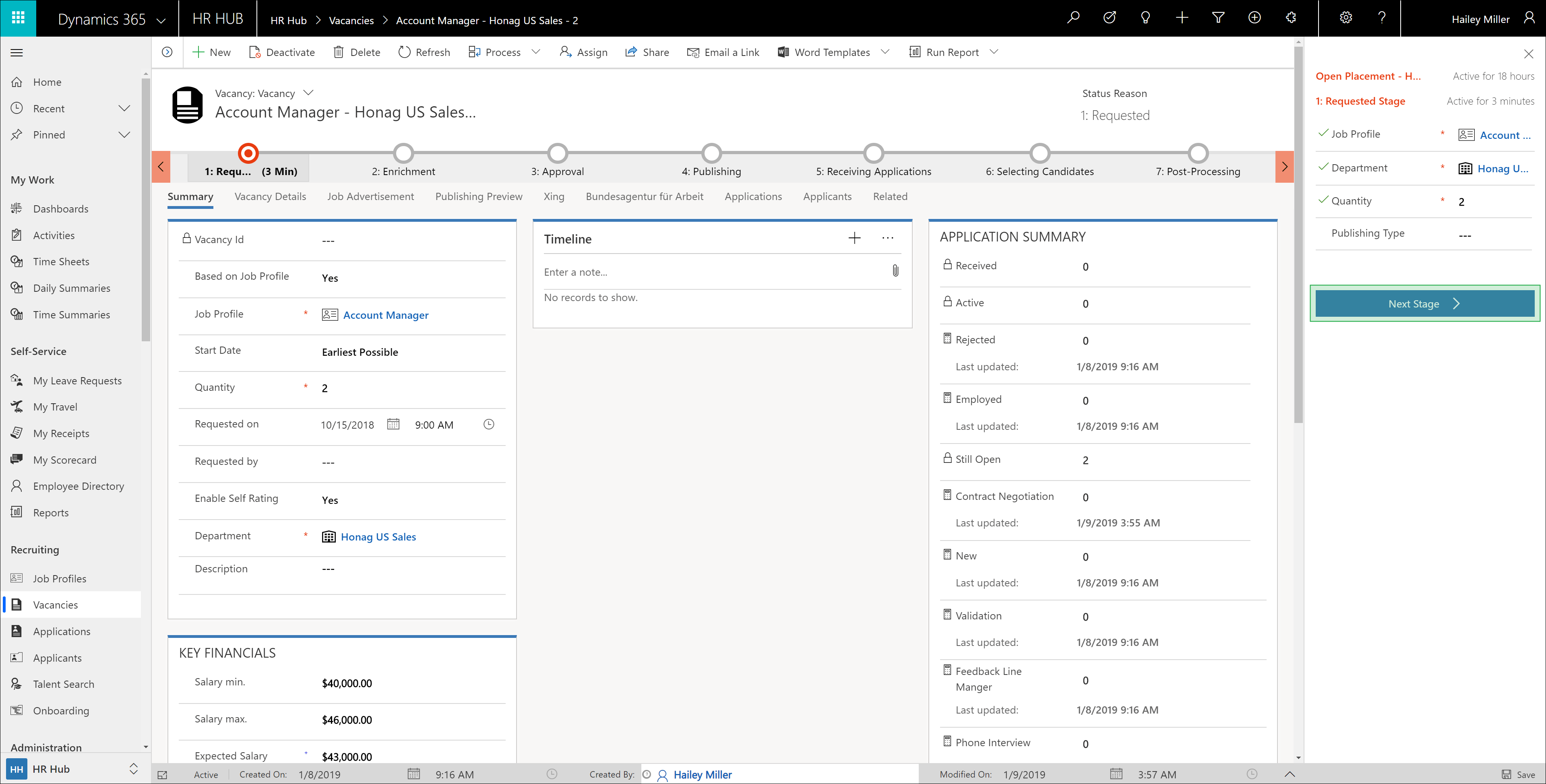This screenshot has width=1546, height=784.
Task: Open the Hailey Miller Created By link
Action: 702,774
